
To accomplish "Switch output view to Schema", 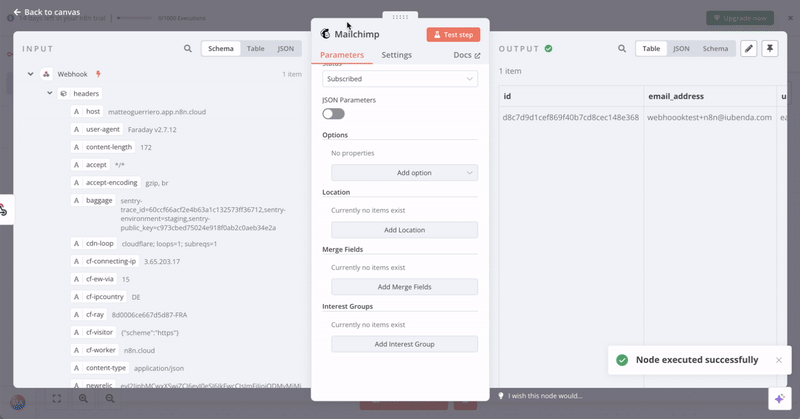I will [715, 48].
